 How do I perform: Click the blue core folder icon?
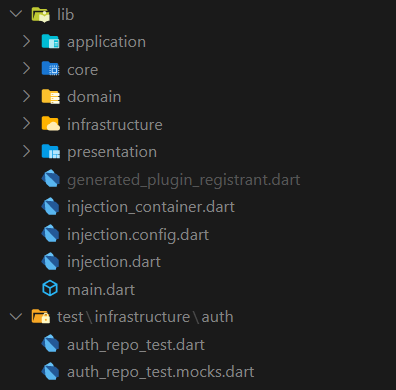coord(51,69)
